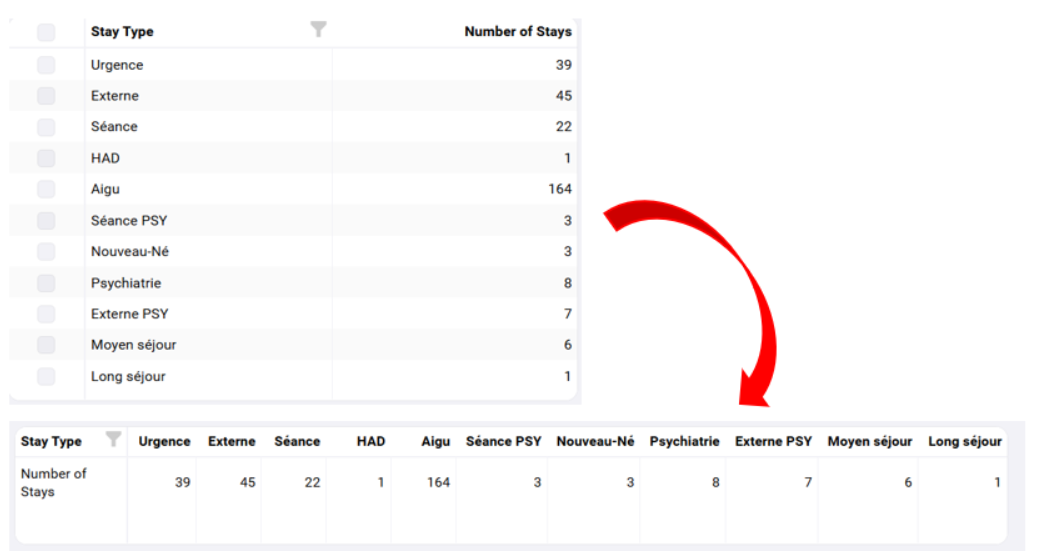Toggle the select-all checkbox in top table header
Viewport: 1037px width, 551px height.
pos(46,33)
